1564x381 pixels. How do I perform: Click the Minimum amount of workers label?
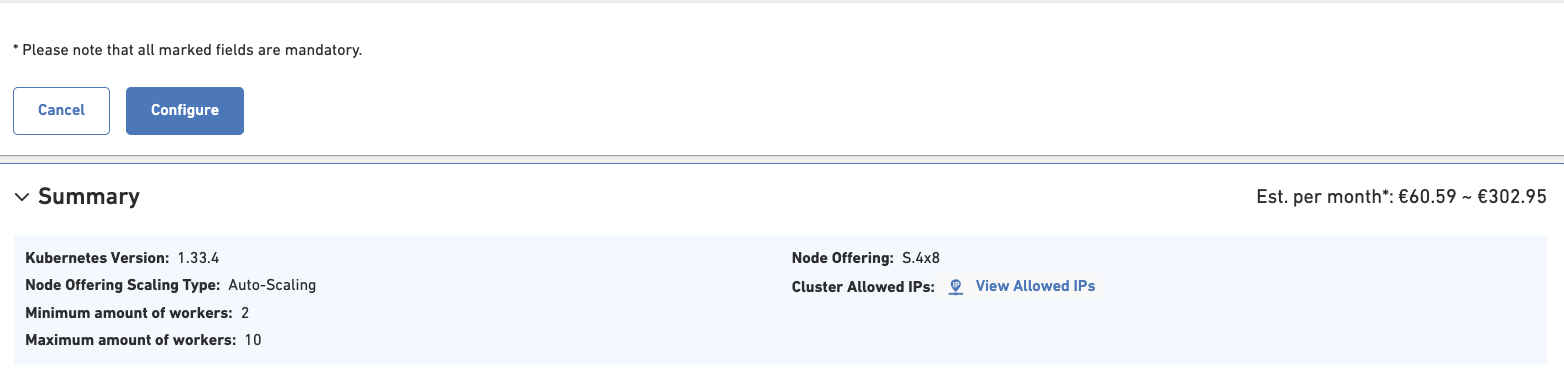pos(129,313)
